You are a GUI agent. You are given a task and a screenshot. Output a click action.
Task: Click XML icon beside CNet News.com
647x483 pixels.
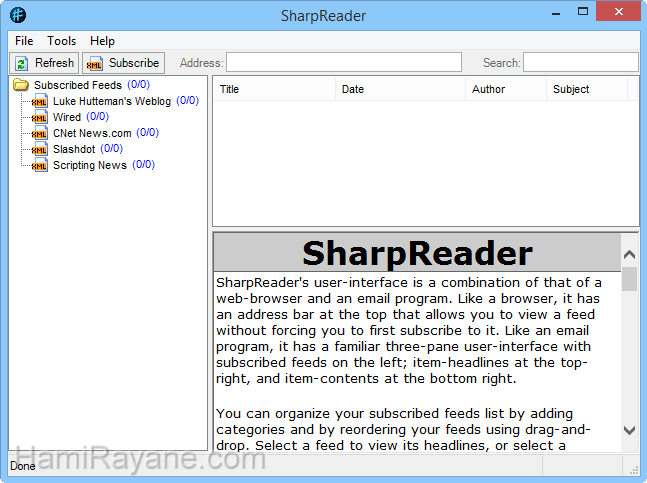tap(40, 133)
